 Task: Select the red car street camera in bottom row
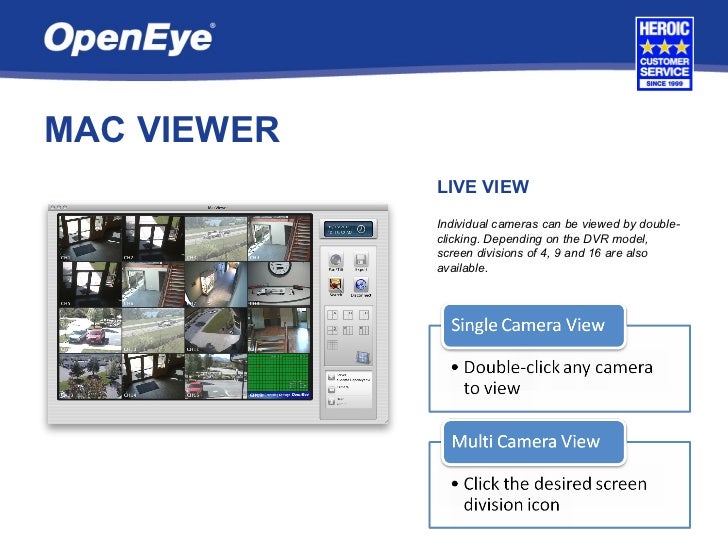pos(216,376)
